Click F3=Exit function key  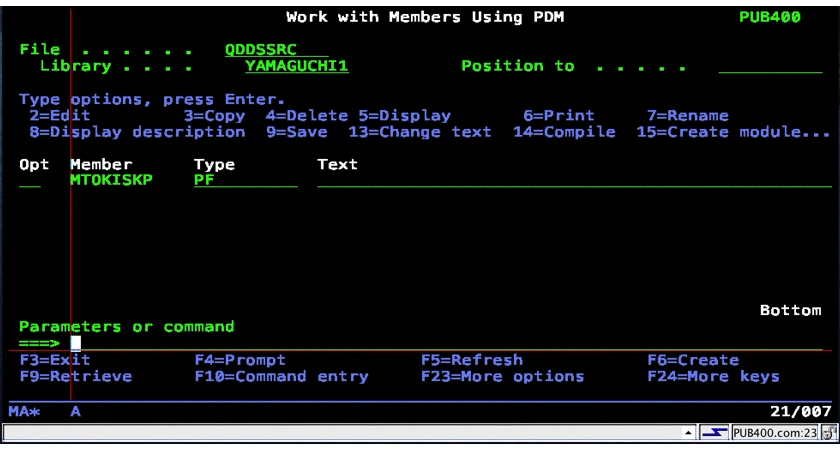[x=55, y=360]
